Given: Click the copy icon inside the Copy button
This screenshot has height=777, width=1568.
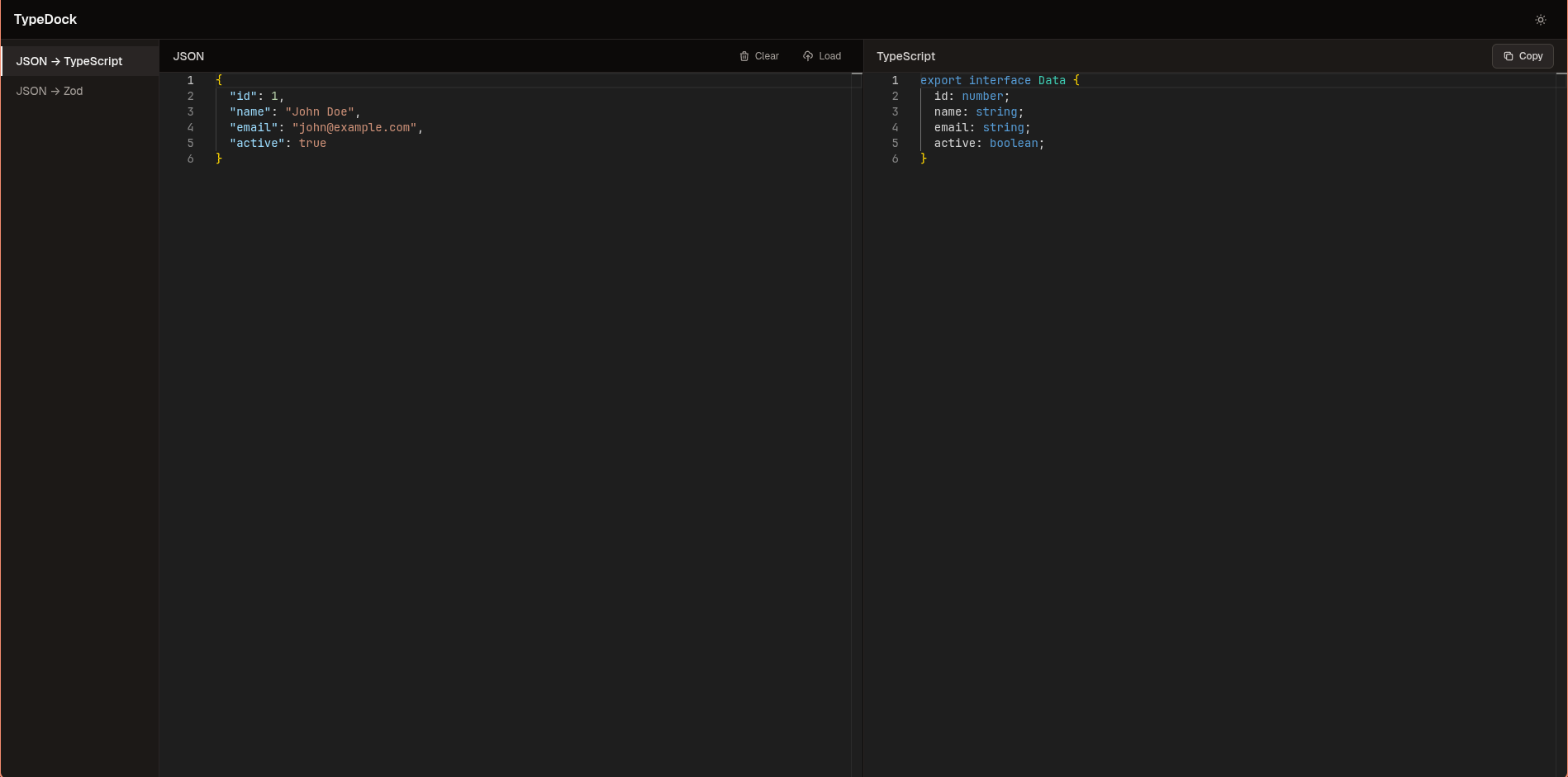Looking at the screenshot, I should [1509, 55].
